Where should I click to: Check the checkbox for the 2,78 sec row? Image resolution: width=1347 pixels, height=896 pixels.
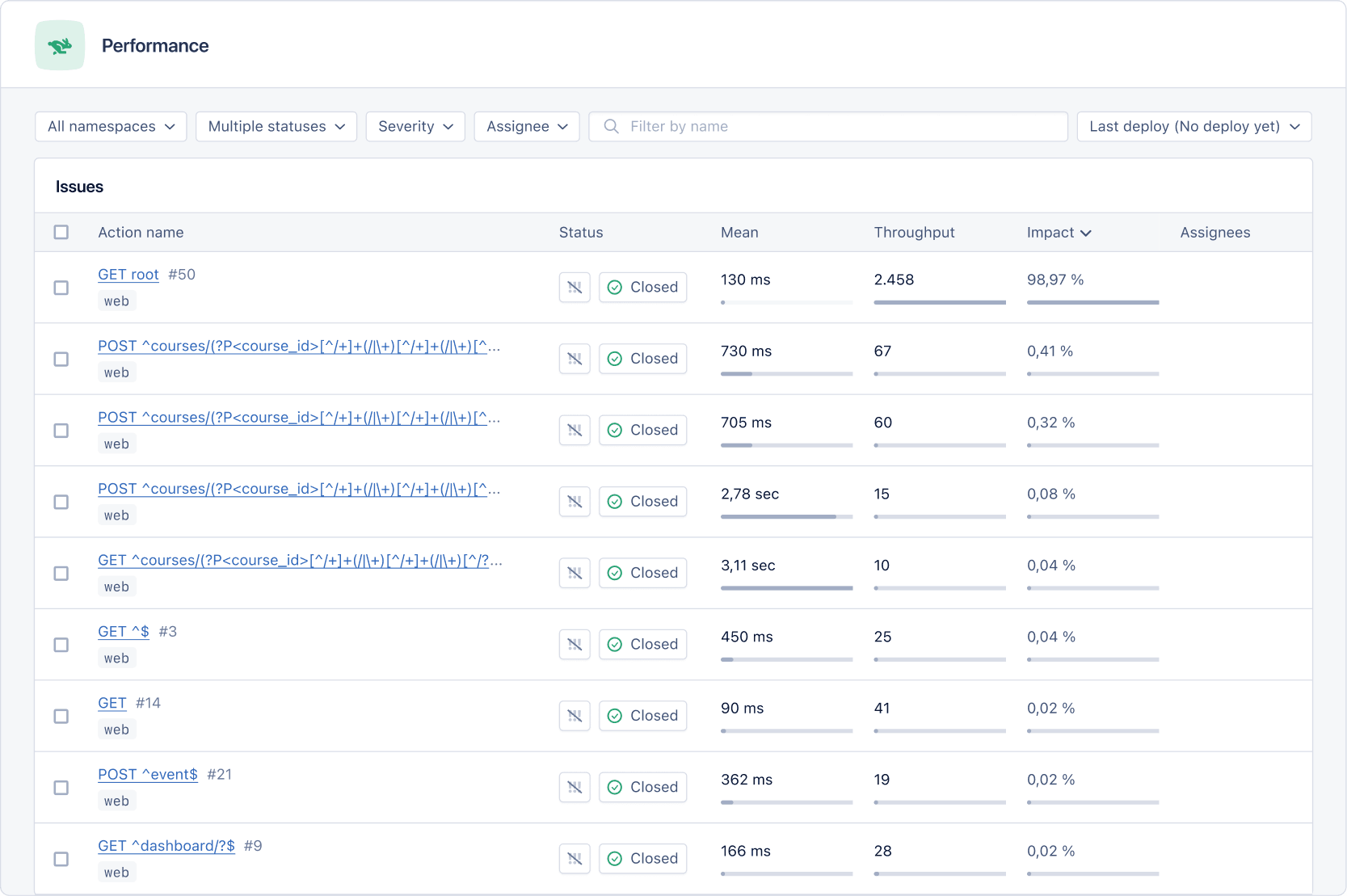click(x=61, y=502)
